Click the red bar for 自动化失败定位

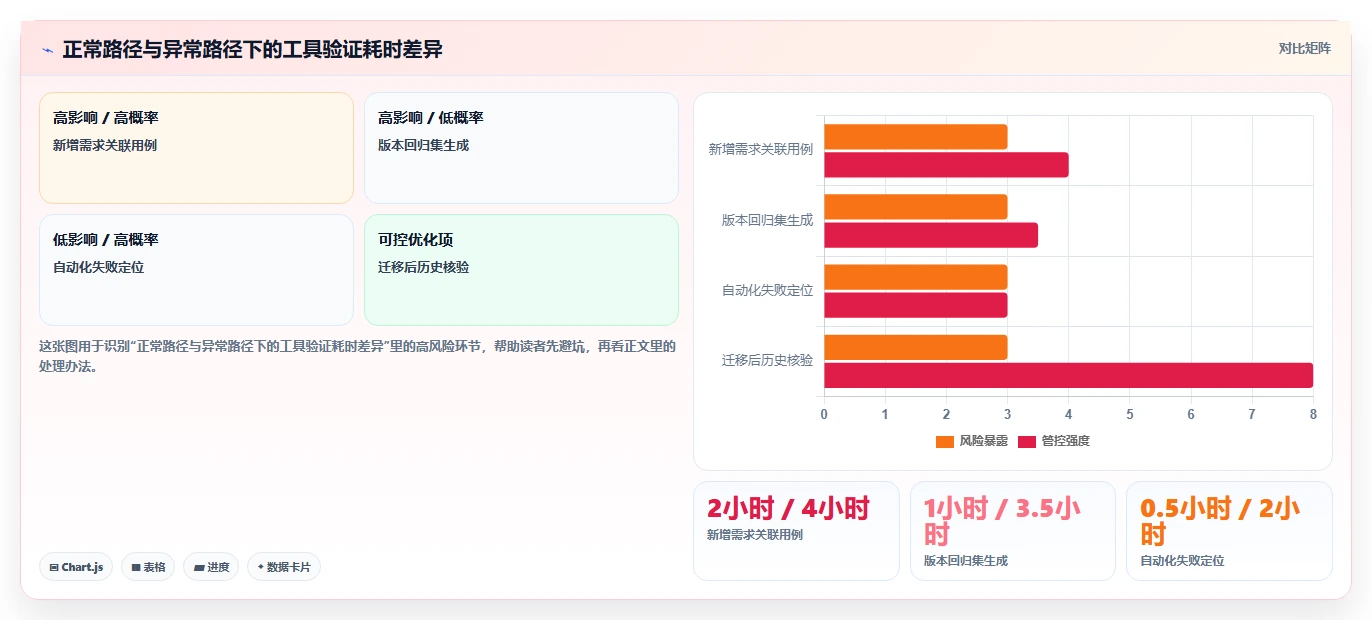915,305
